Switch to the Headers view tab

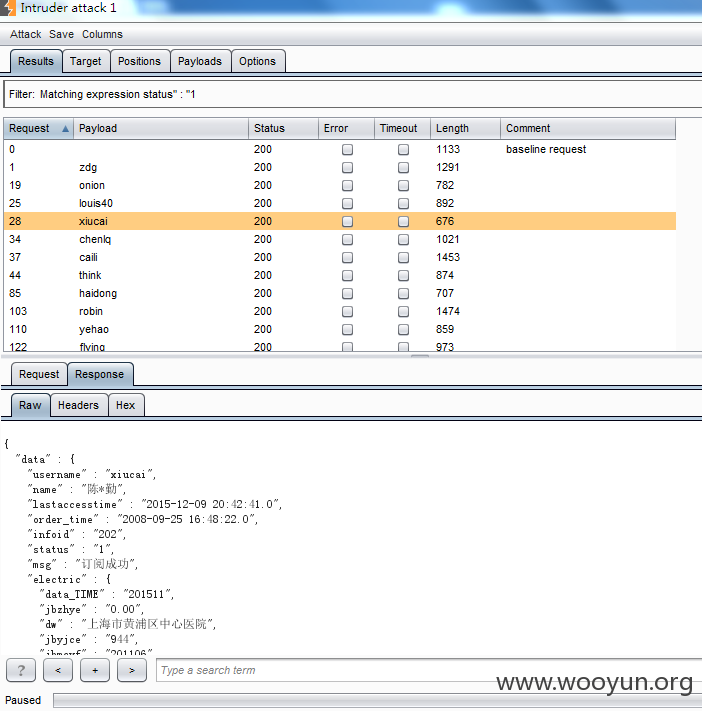(78, 405)
